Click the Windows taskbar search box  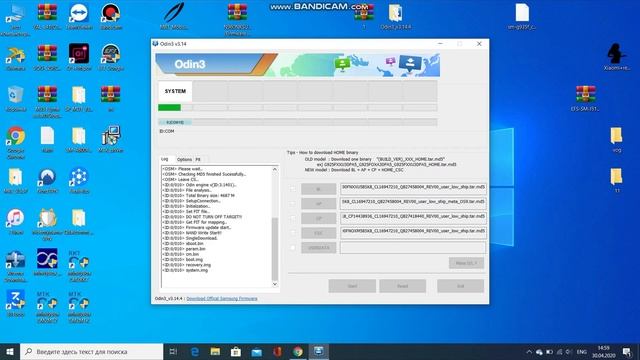tap(92, 351)
